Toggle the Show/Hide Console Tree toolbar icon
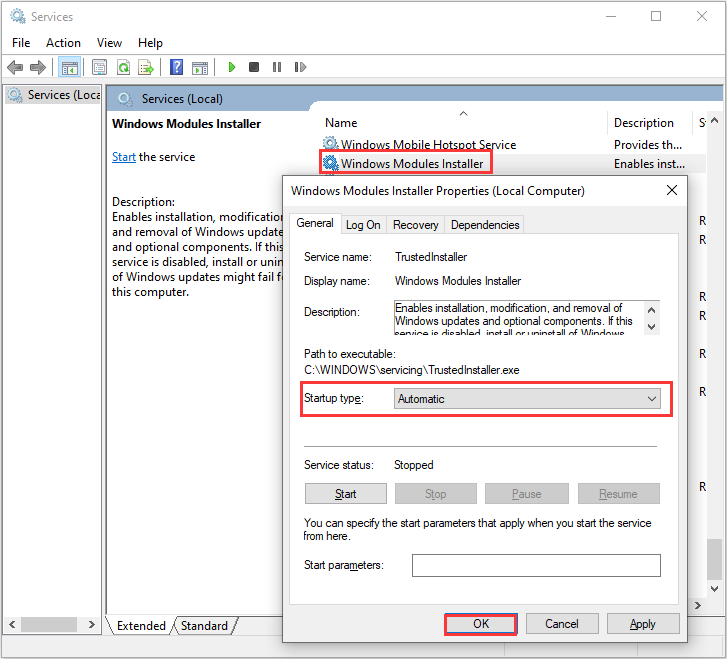The image size is (727, 659). coord(69,67)
